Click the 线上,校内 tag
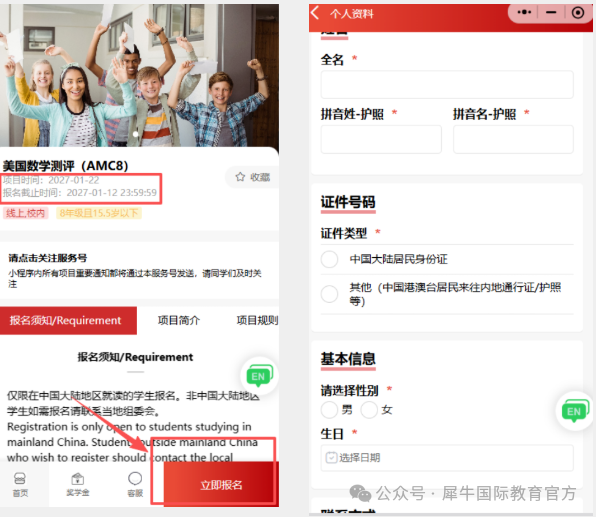Image resolution: width=596 pixels, height=517 pixels. [25, 213]
